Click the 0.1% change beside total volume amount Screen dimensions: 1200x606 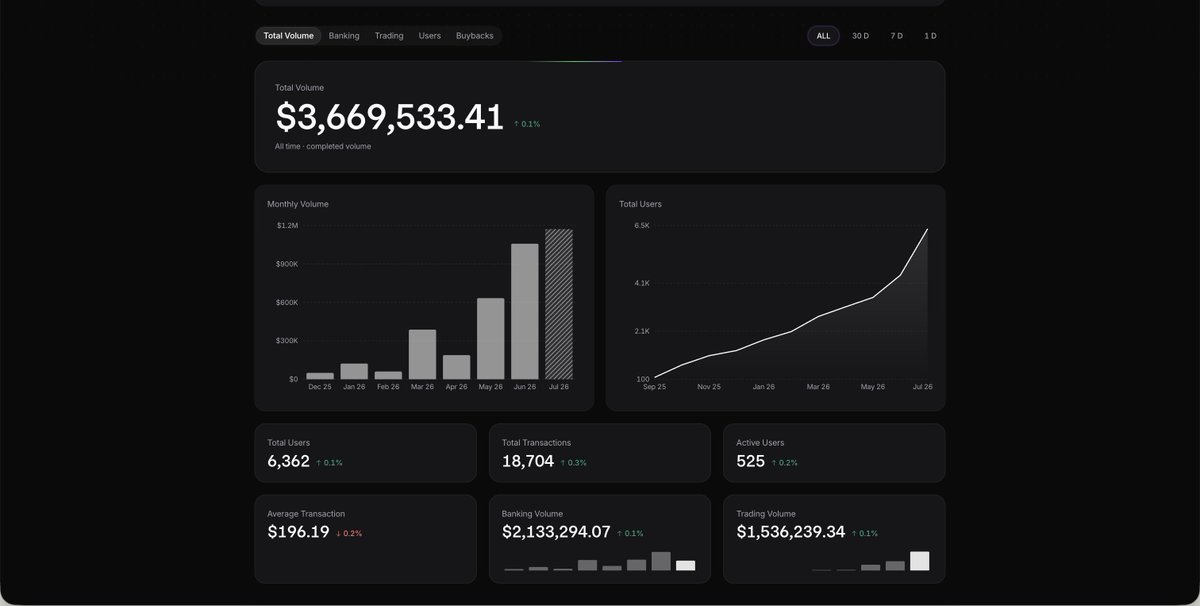527,124
